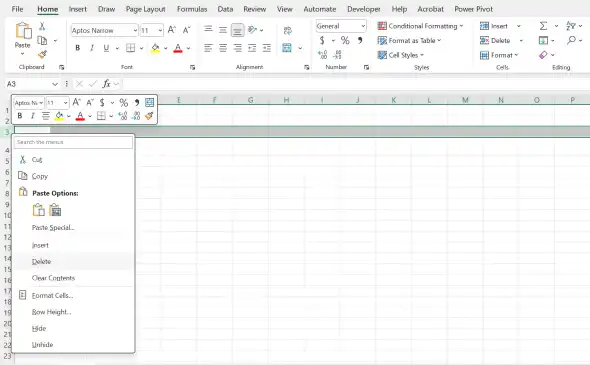This screenshot has height=365, width=590.
Task: Click the Fill down icon in Editing
Action: (x=543, y=40)
